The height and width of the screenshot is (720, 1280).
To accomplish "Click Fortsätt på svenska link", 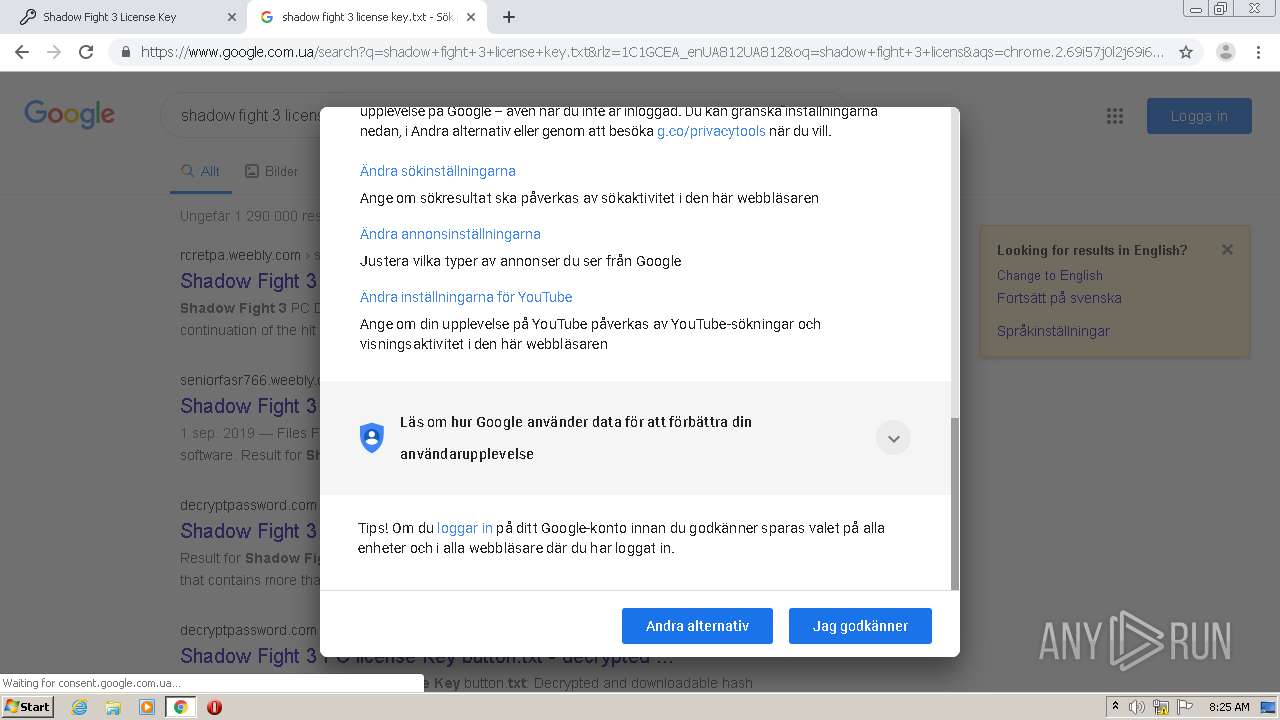I will point(1059,298).
